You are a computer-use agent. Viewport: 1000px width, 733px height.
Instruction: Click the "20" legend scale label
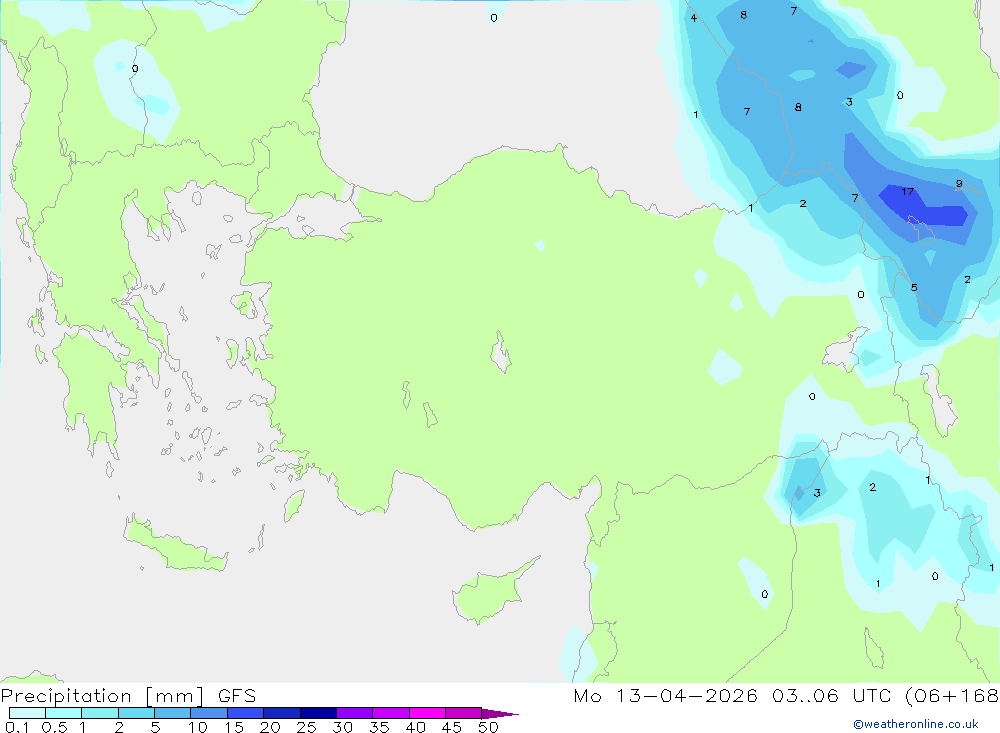point(270,727)
